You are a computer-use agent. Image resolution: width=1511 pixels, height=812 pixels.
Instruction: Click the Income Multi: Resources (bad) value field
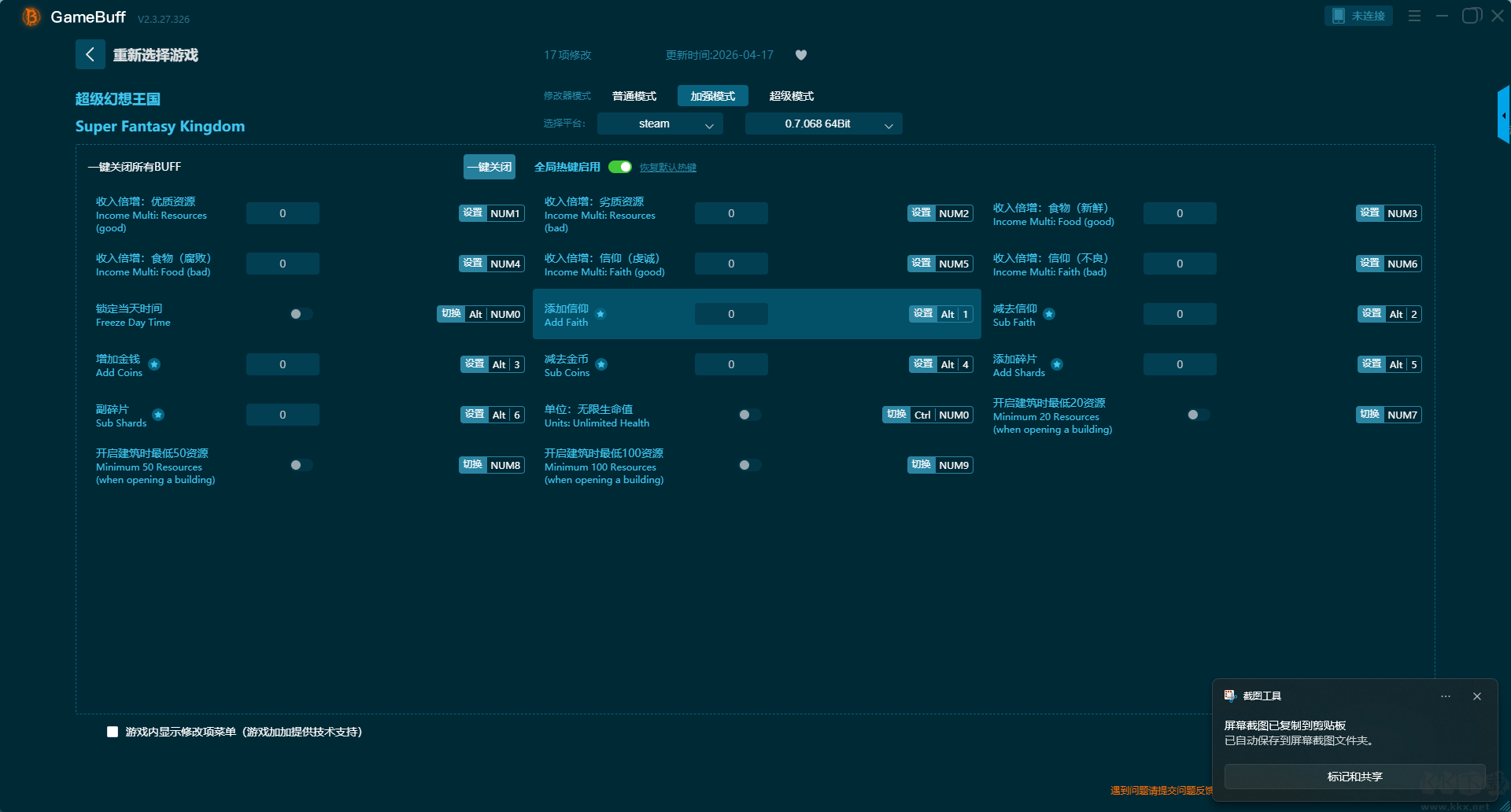(731, 213)
